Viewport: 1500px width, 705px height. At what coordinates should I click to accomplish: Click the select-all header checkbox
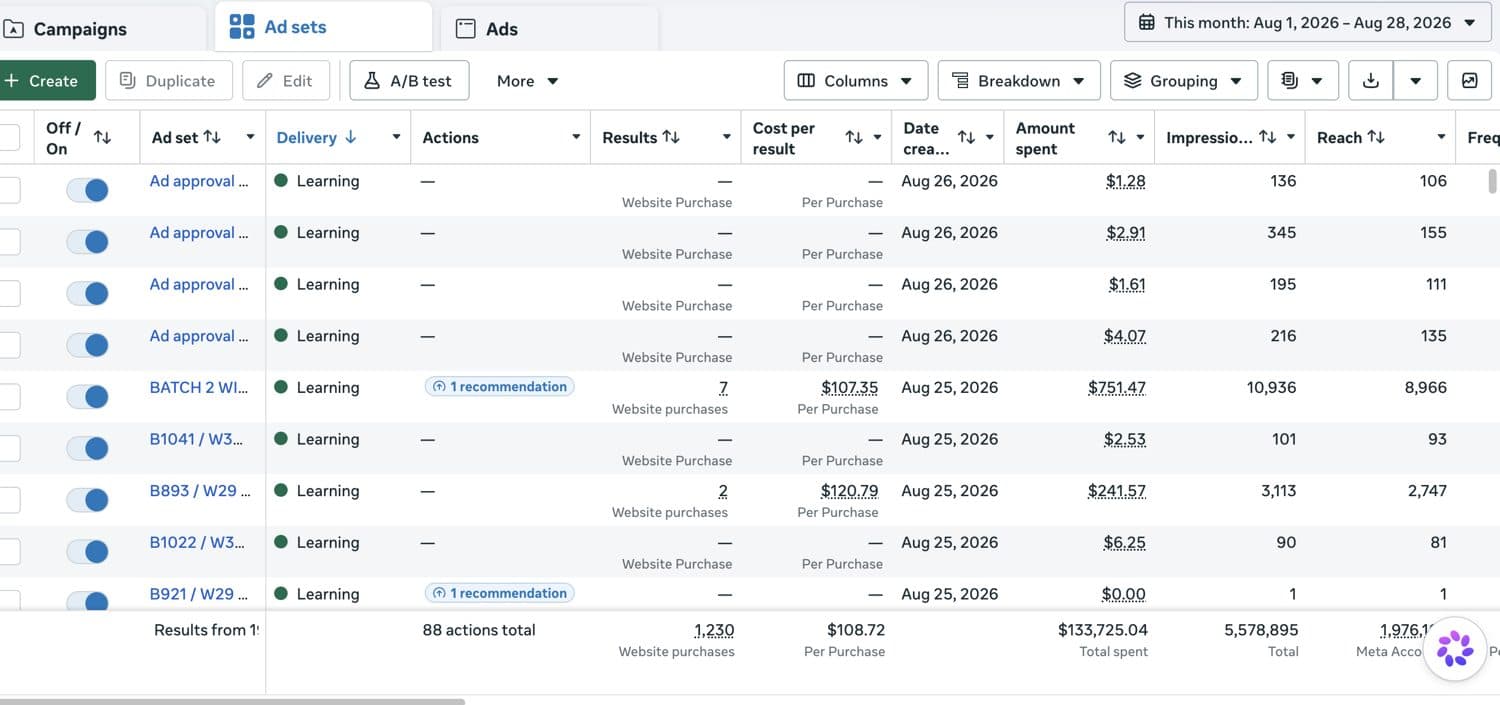click(8, 137)
